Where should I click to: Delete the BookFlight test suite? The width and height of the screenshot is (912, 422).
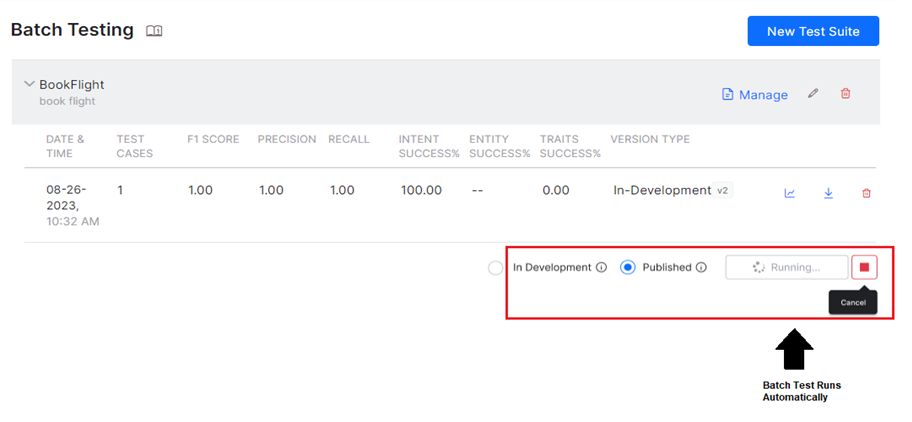846,93
